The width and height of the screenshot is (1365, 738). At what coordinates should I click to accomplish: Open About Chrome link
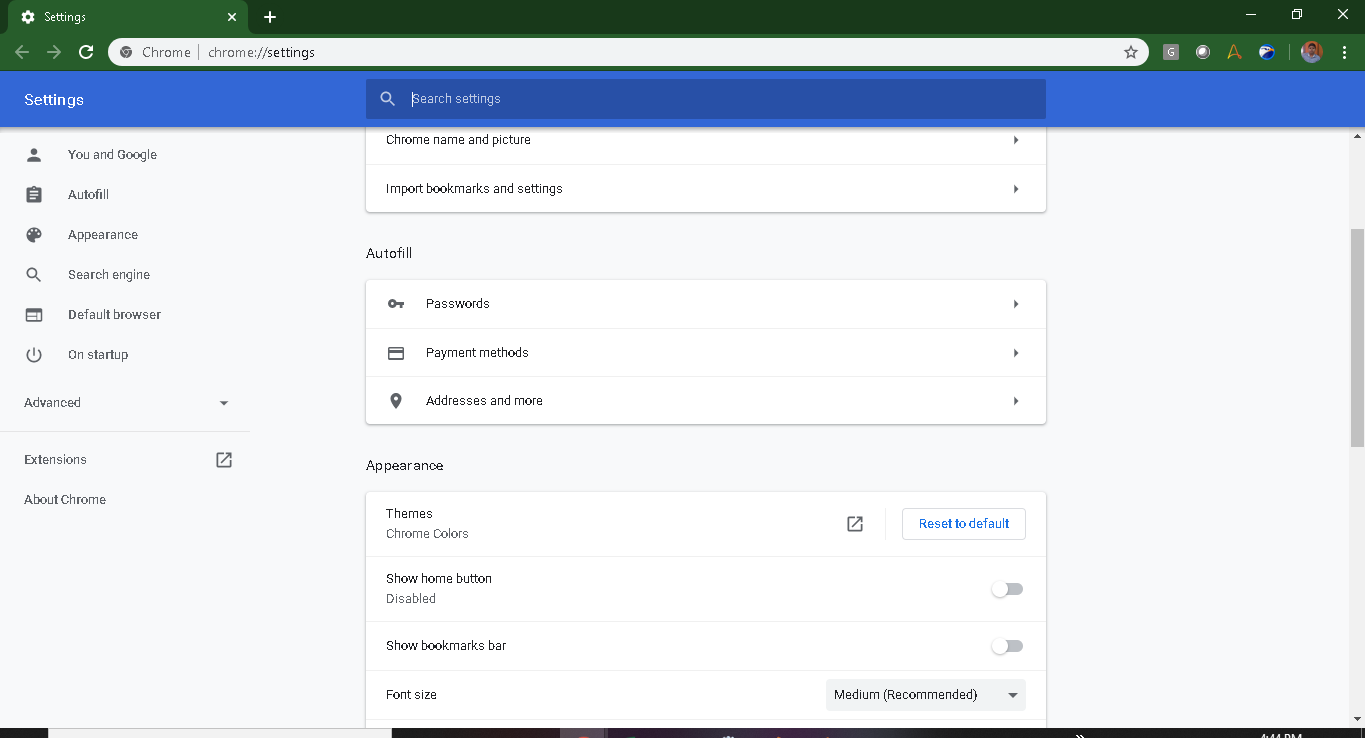tap(65, 500)
